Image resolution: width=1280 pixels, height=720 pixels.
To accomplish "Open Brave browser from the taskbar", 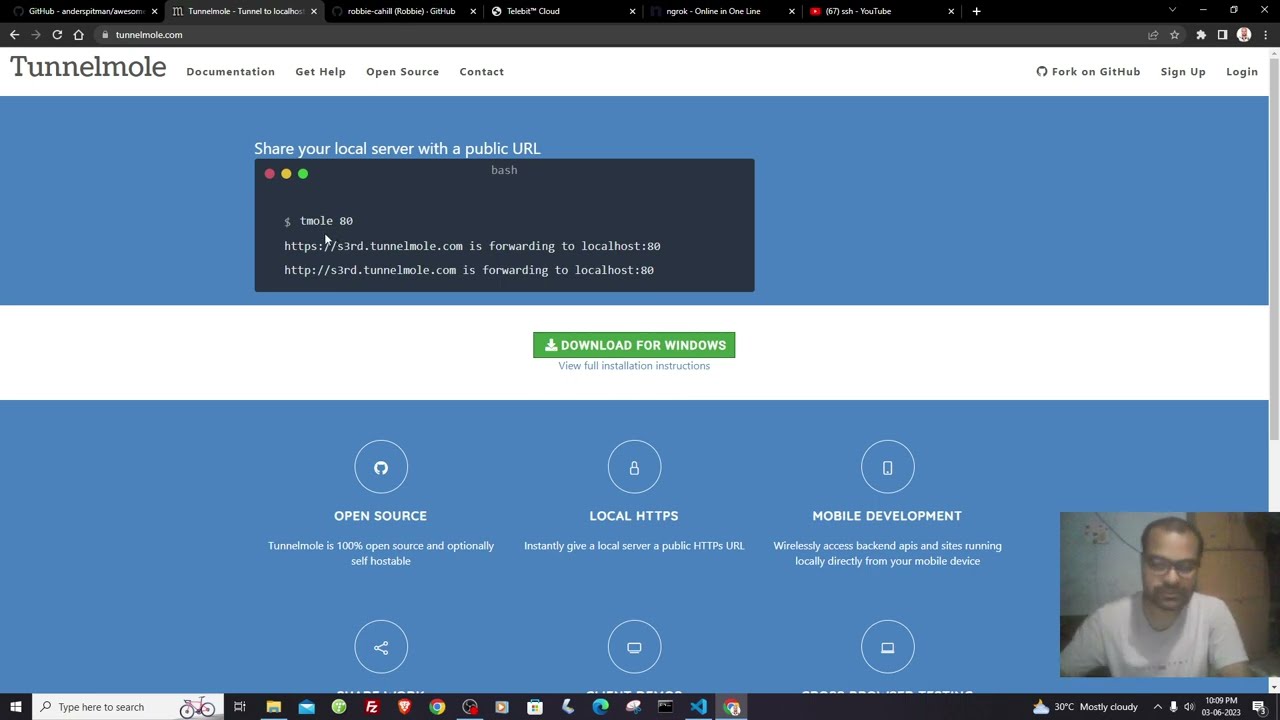I will [404, 707].
